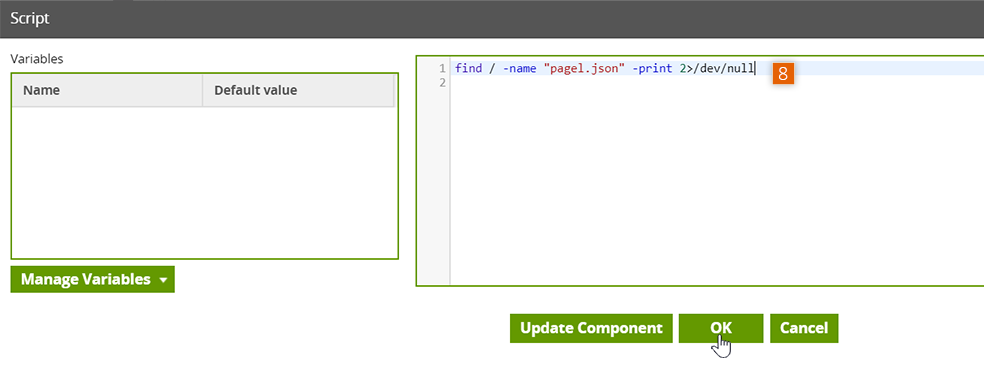This screenshot has width=984, height=377.
Task: Click the "pagel.json" string in script
Action: [x=584, y=68]
